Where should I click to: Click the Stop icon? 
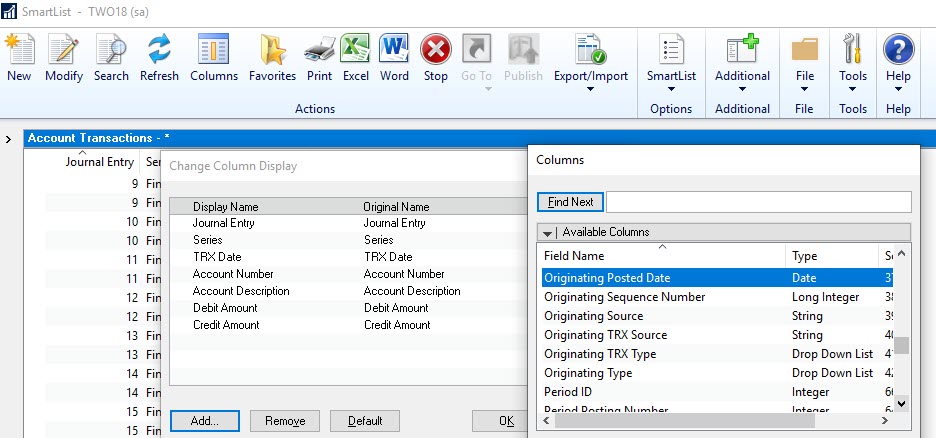(x=435, y=50)
